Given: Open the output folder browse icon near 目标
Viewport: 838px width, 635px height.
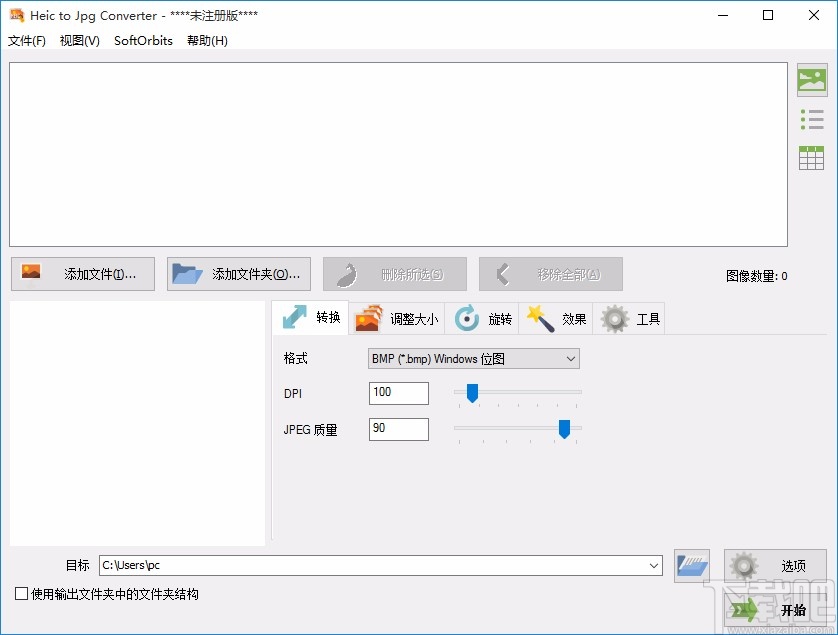Looking at the screenshot, I should point(691,565).
